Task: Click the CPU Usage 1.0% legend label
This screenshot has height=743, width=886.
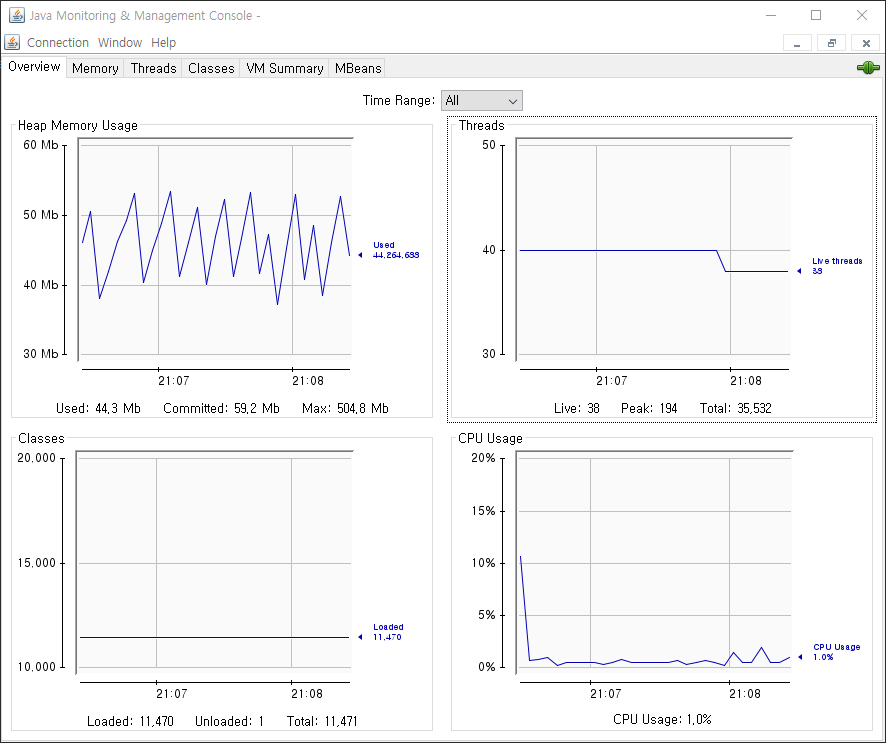Action: coord(836,652)
